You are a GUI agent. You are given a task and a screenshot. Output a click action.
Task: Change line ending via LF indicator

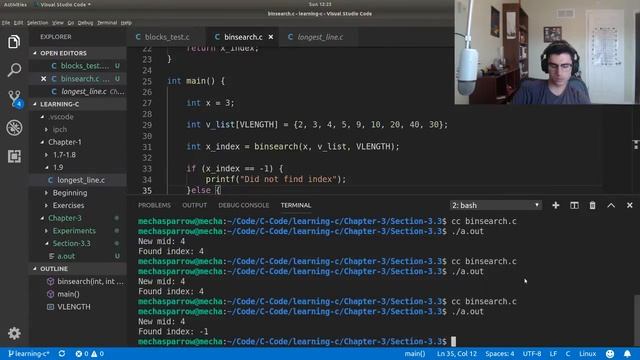pos(553,353)
